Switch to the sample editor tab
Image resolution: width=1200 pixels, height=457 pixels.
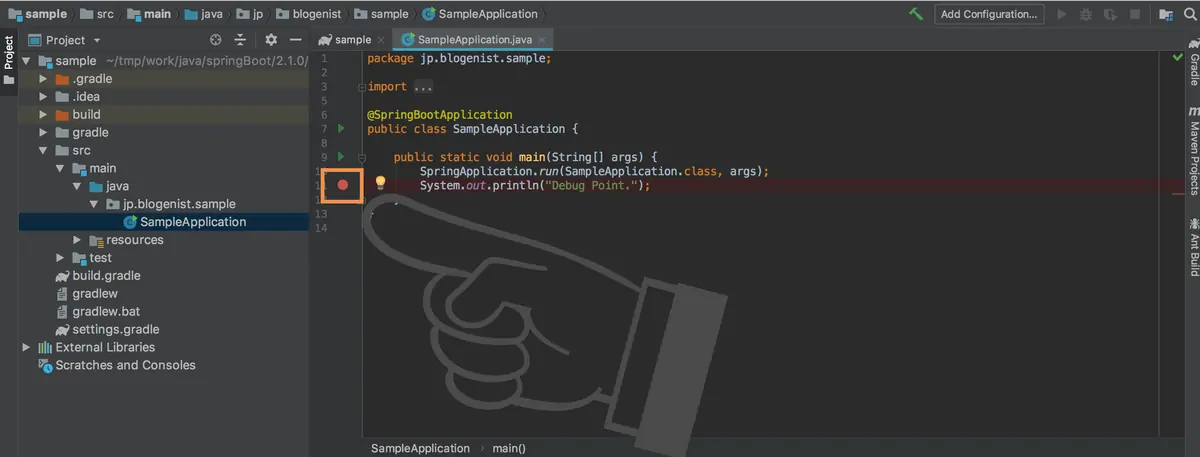pyautogui.click(x=345, y=40)
